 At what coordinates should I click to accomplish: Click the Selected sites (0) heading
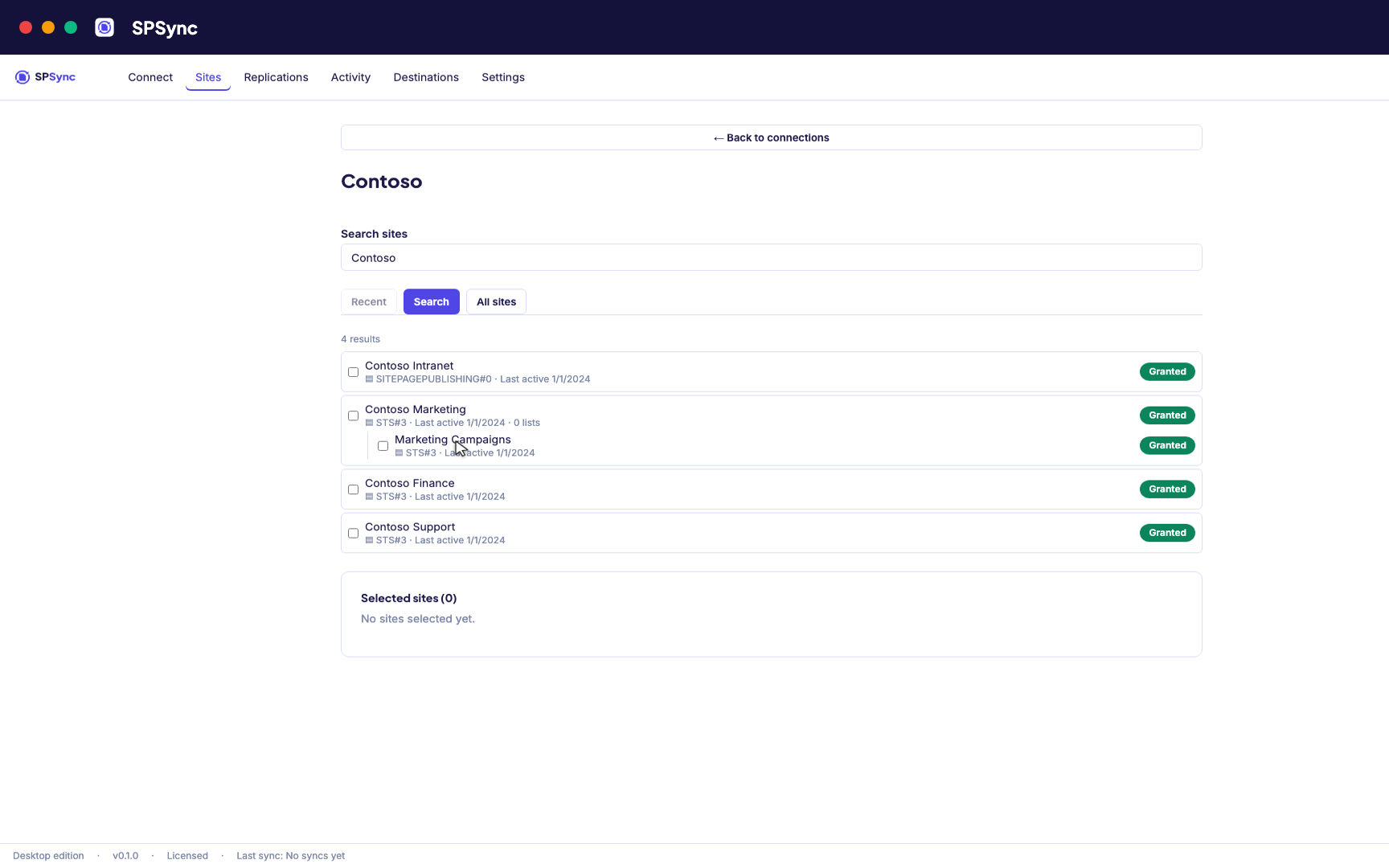click(x=408, y=598)
